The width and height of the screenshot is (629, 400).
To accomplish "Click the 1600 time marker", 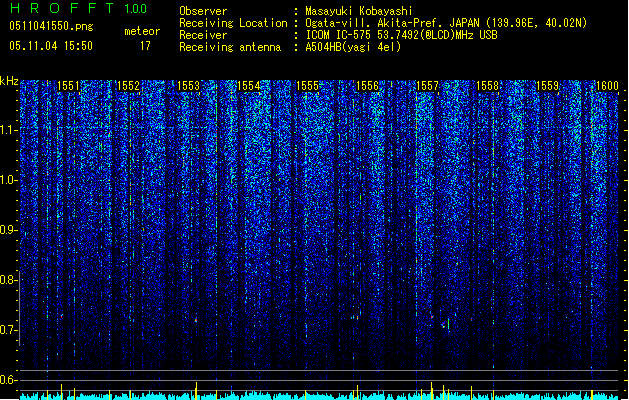I will pos(607,86).
